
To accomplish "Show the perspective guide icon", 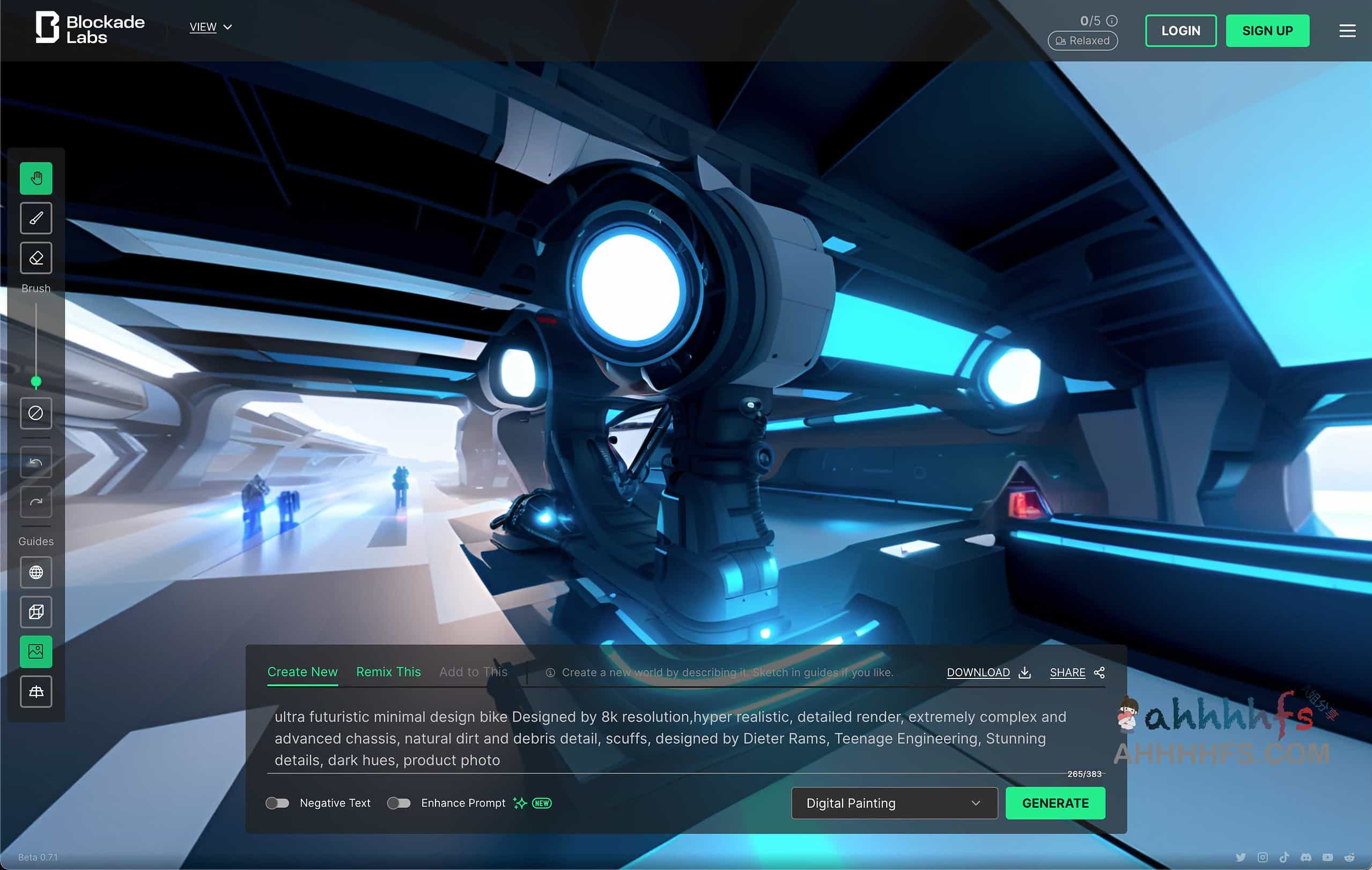I will tap(36, 692).
